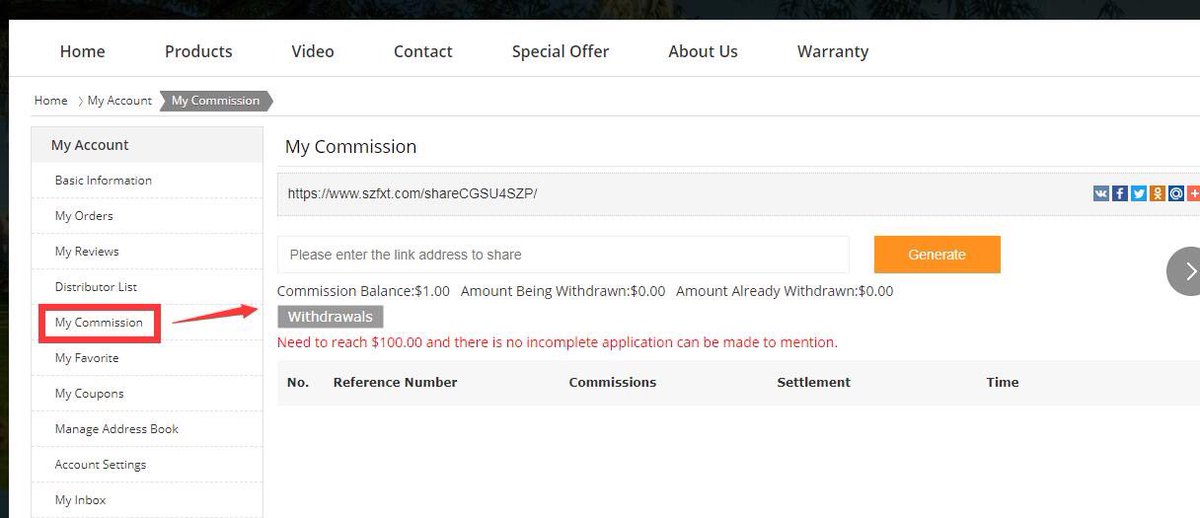Click the Reference Number column header
This screenshot has height=518, width=1200.
(x=395, y=382)
